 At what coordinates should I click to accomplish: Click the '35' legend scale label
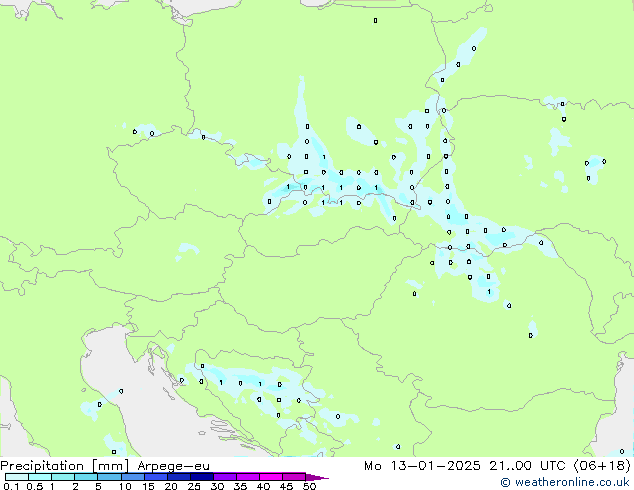click(x=240, y=486)
